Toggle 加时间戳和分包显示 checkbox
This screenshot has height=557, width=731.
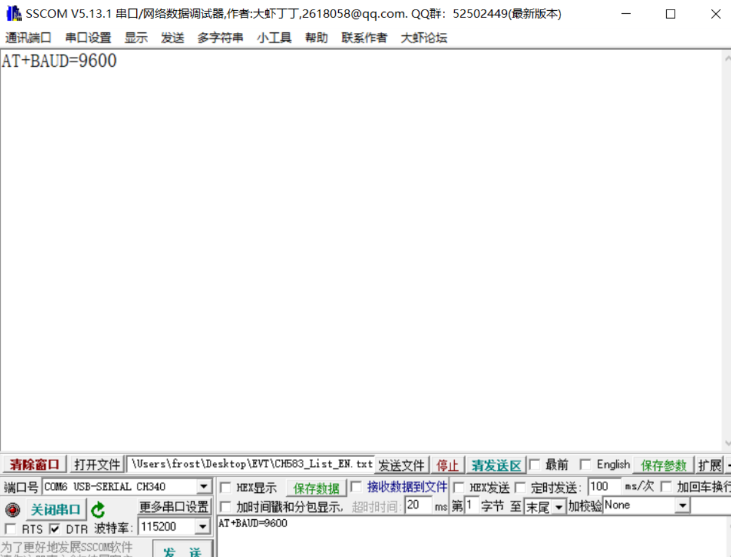(225, 506)
